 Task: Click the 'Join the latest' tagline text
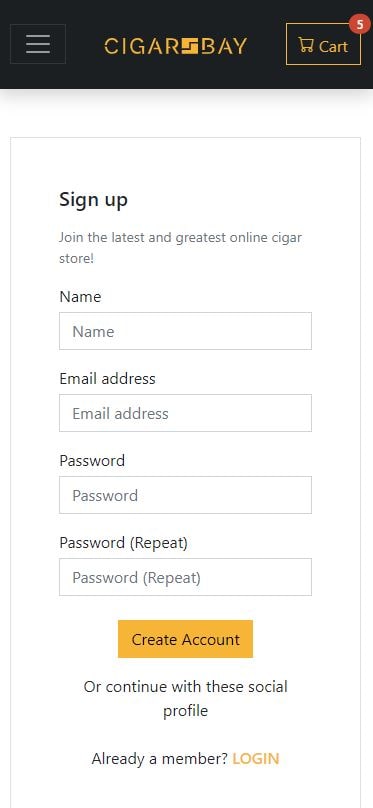tap(180, 248)
